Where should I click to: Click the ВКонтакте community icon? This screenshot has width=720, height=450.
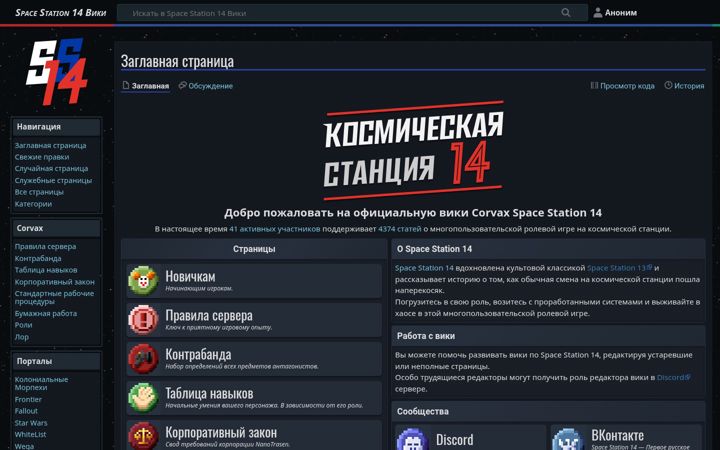[568, 439]
